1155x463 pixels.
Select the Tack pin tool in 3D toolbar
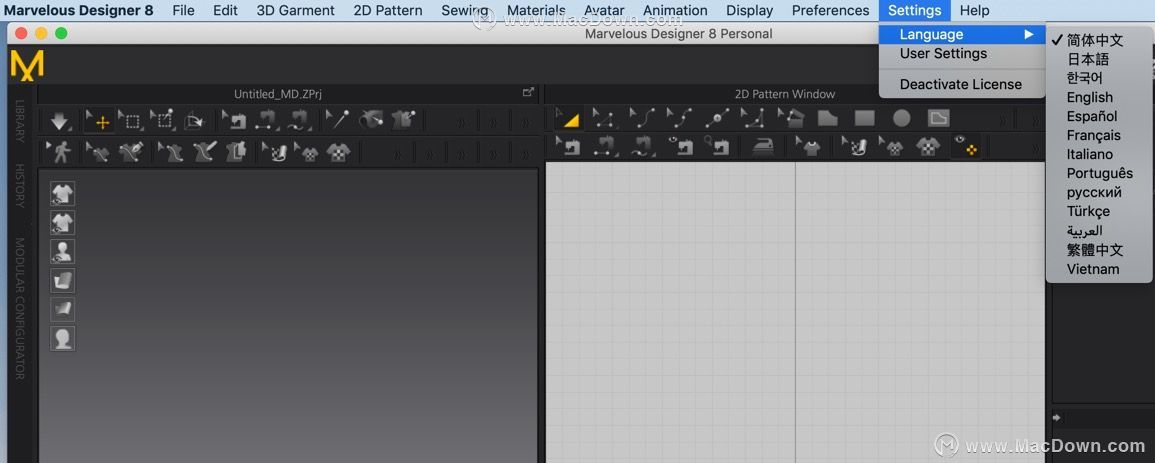pyautogui.click(x=337, y=121)
